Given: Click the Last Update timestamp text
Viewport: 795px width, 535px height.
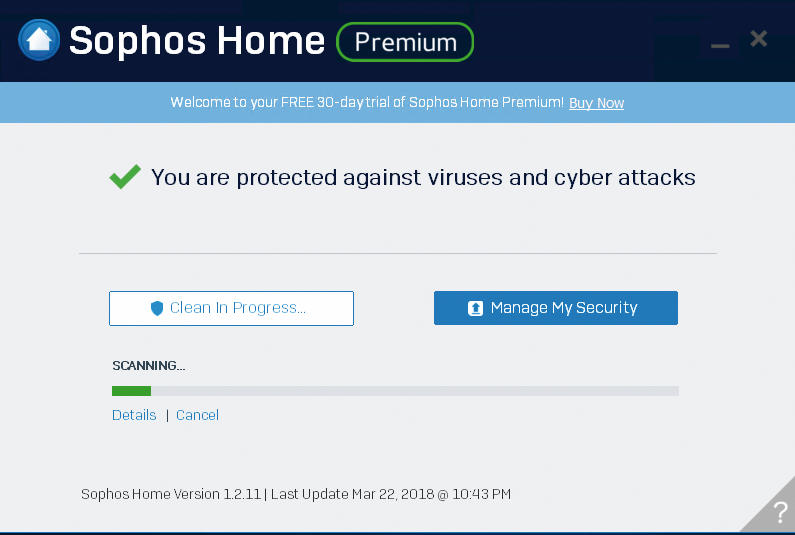Looking at the screenshot, I should coord(391,494).
